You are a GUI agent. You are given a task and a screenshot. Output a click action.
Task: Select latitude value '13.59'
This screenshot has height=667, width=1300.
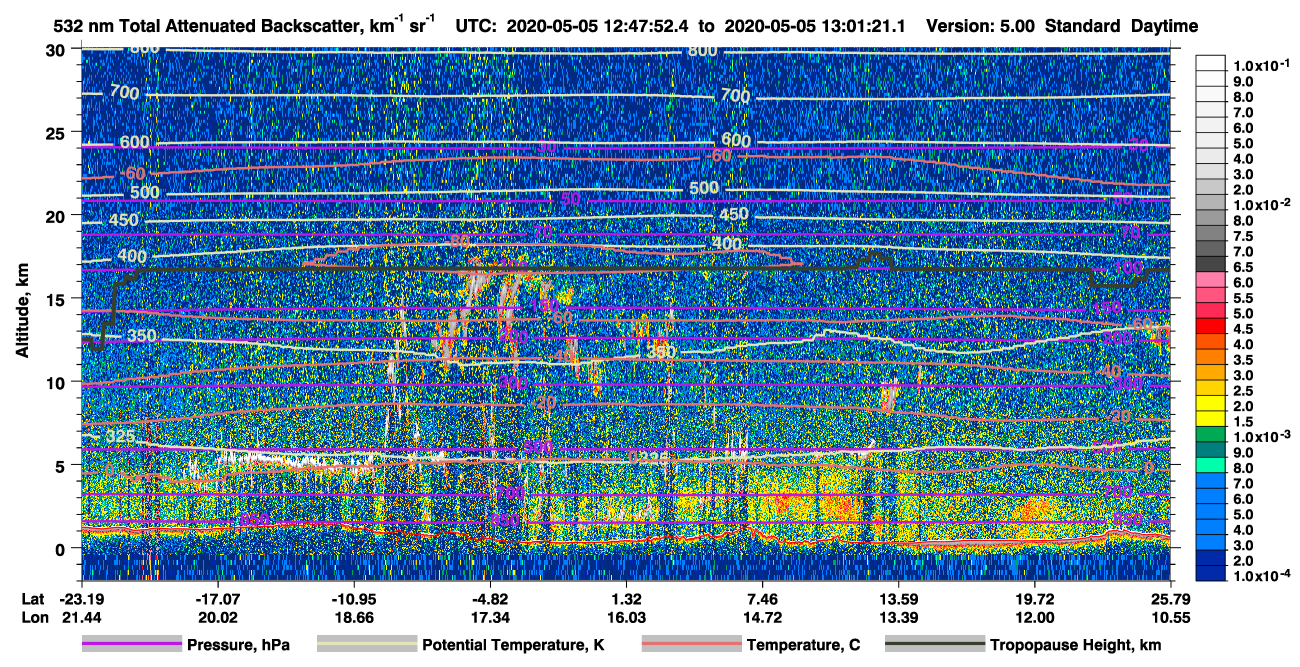[x=898, y=599]
